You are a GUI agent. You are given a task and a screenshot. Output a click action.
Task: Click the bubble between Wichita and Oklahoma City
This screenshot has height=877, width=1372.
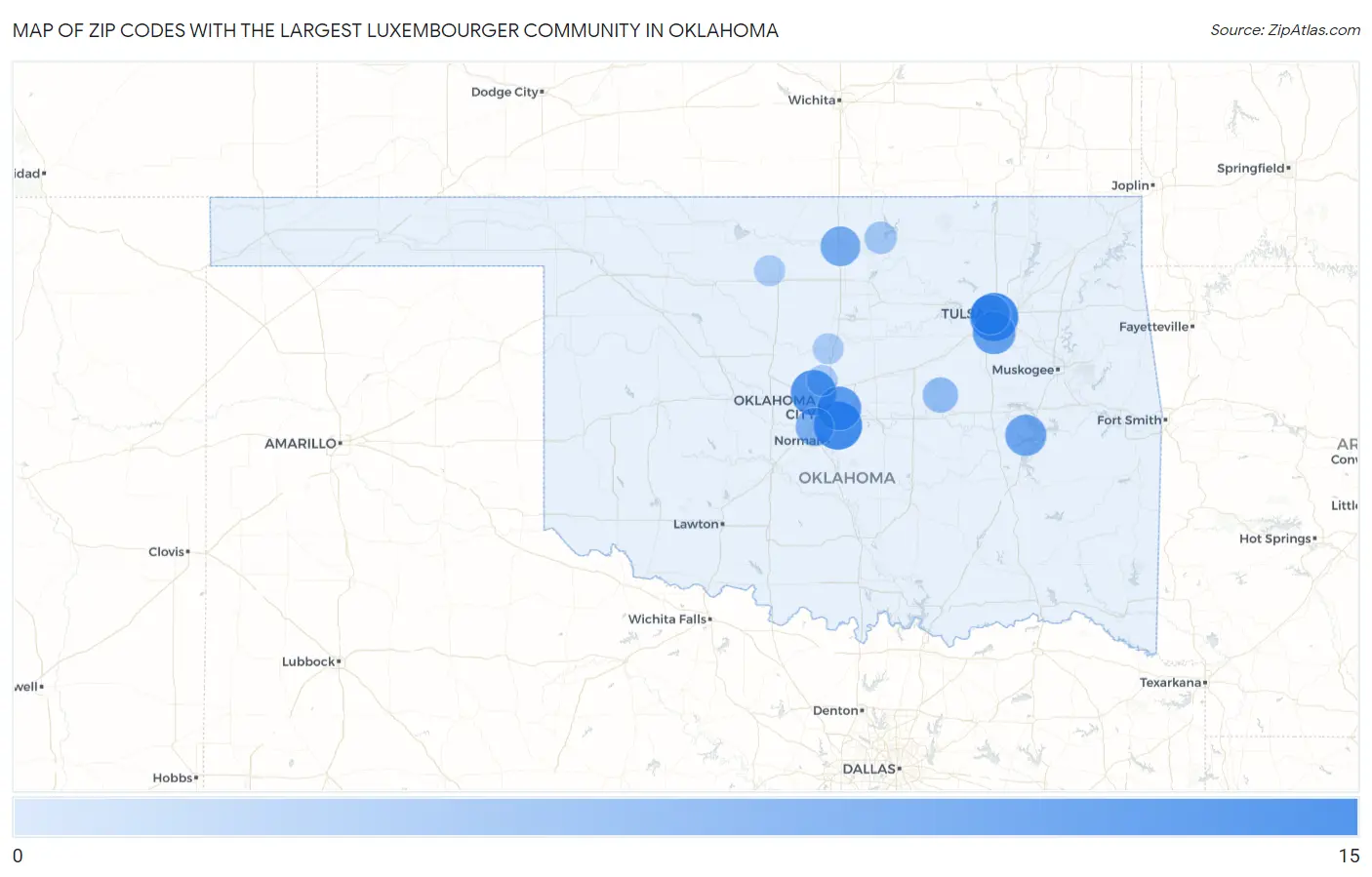click(840, 246)
